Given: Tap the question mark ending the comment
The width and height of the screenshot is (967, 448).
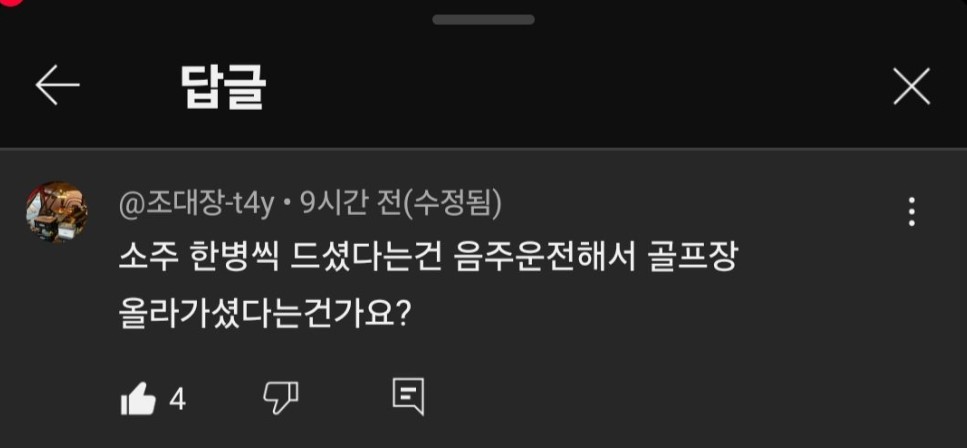Looking at the screenshot, I should (x=403, y=315).
